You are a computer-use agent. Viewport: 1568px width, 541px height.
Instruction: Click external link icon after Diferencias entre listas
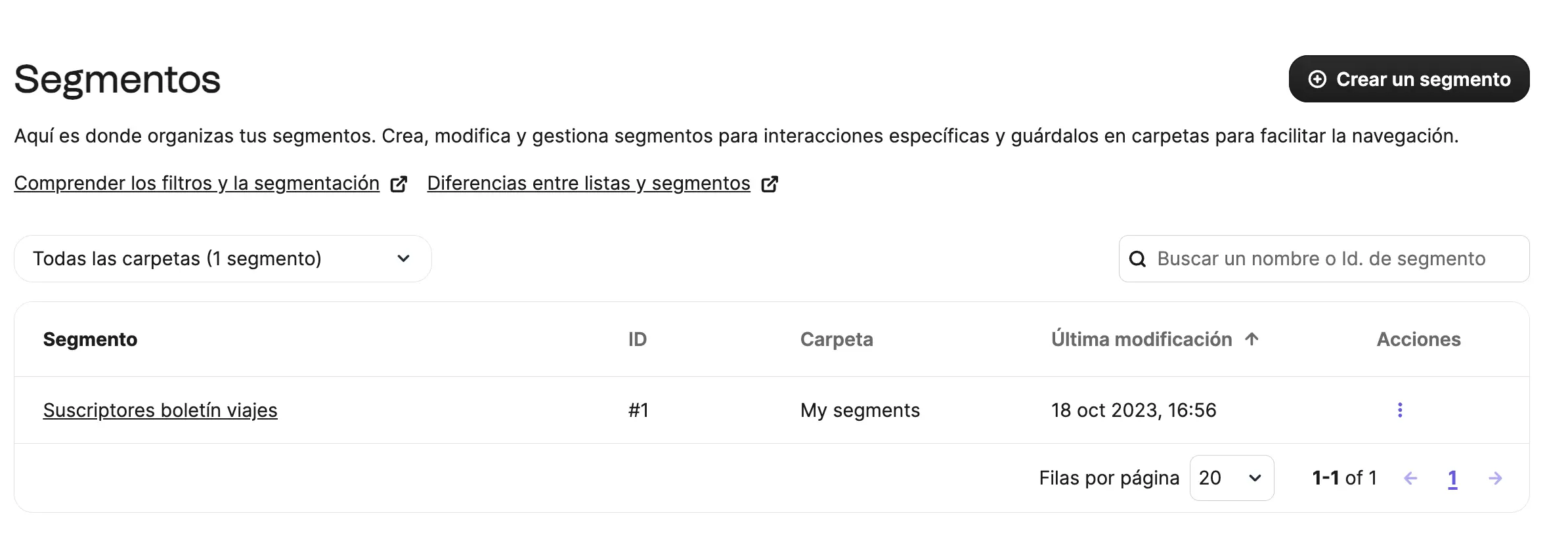pos(770,184)
